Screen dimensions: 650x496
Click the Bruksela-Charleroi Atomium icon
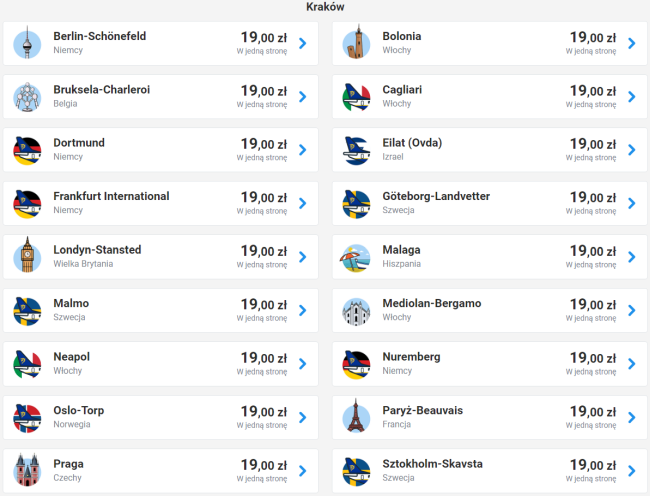tap(27, 97)
